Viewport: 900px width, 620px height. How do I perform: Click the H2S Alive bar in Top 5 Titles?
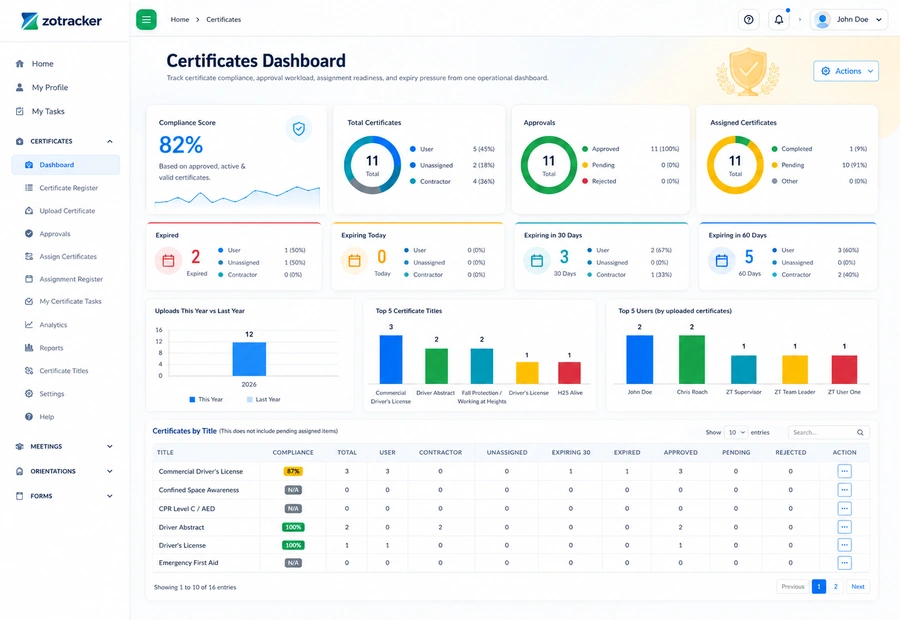tap(569, 373)
